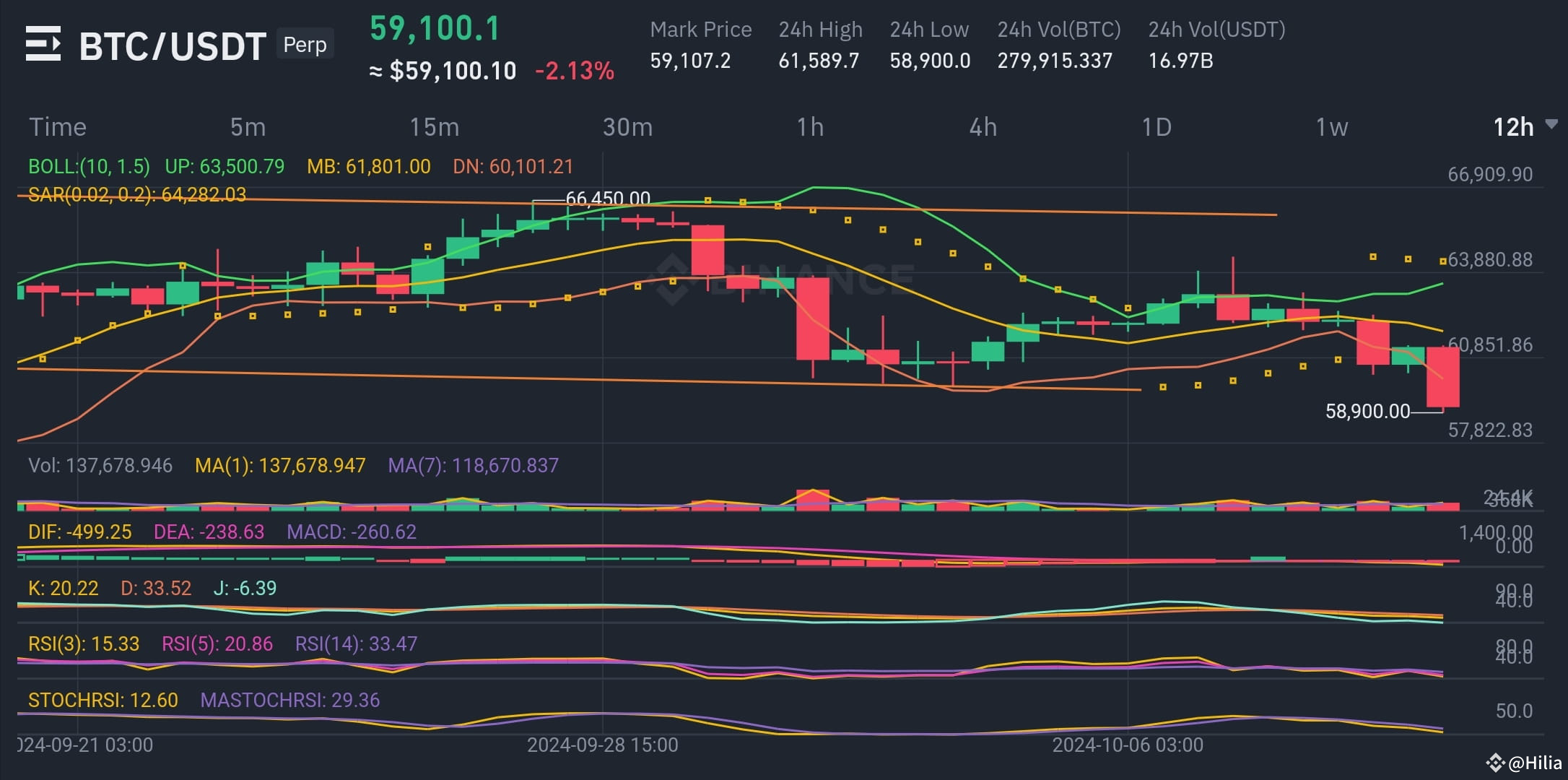
Task: Click the DEA value in the MACD panel
Action: (209, 532)
